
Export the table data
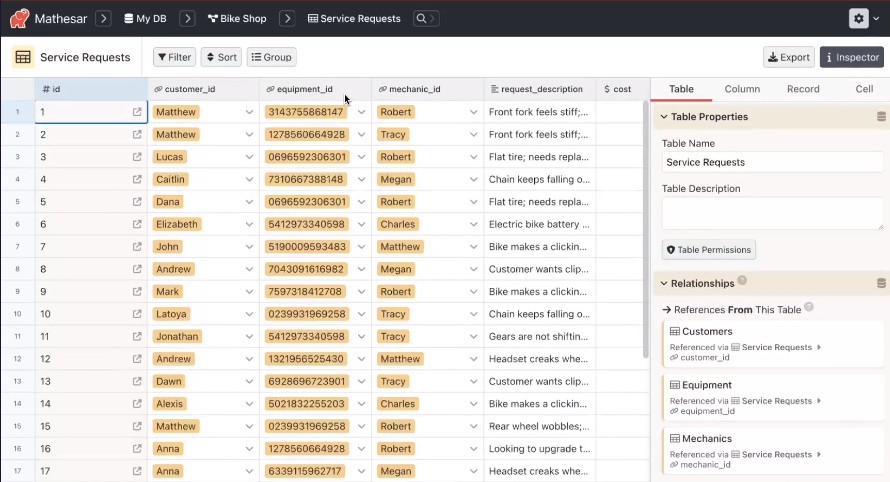click(x=789, y=57)
